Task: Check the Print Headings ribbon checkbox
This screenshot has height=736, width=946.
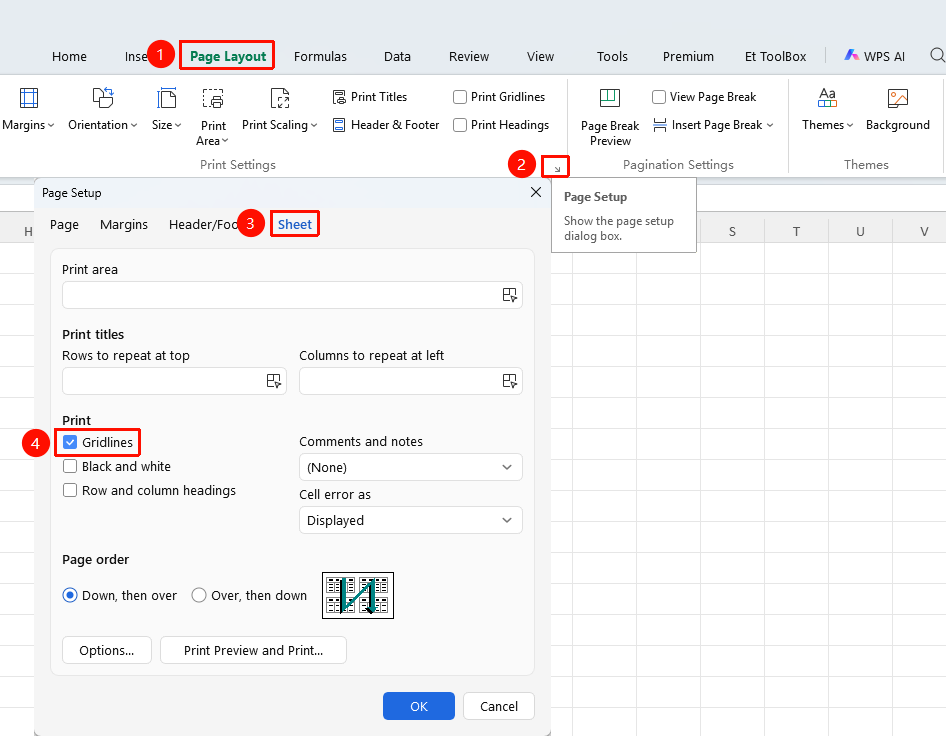Action: pyautogui.click(x=460, y=125)
